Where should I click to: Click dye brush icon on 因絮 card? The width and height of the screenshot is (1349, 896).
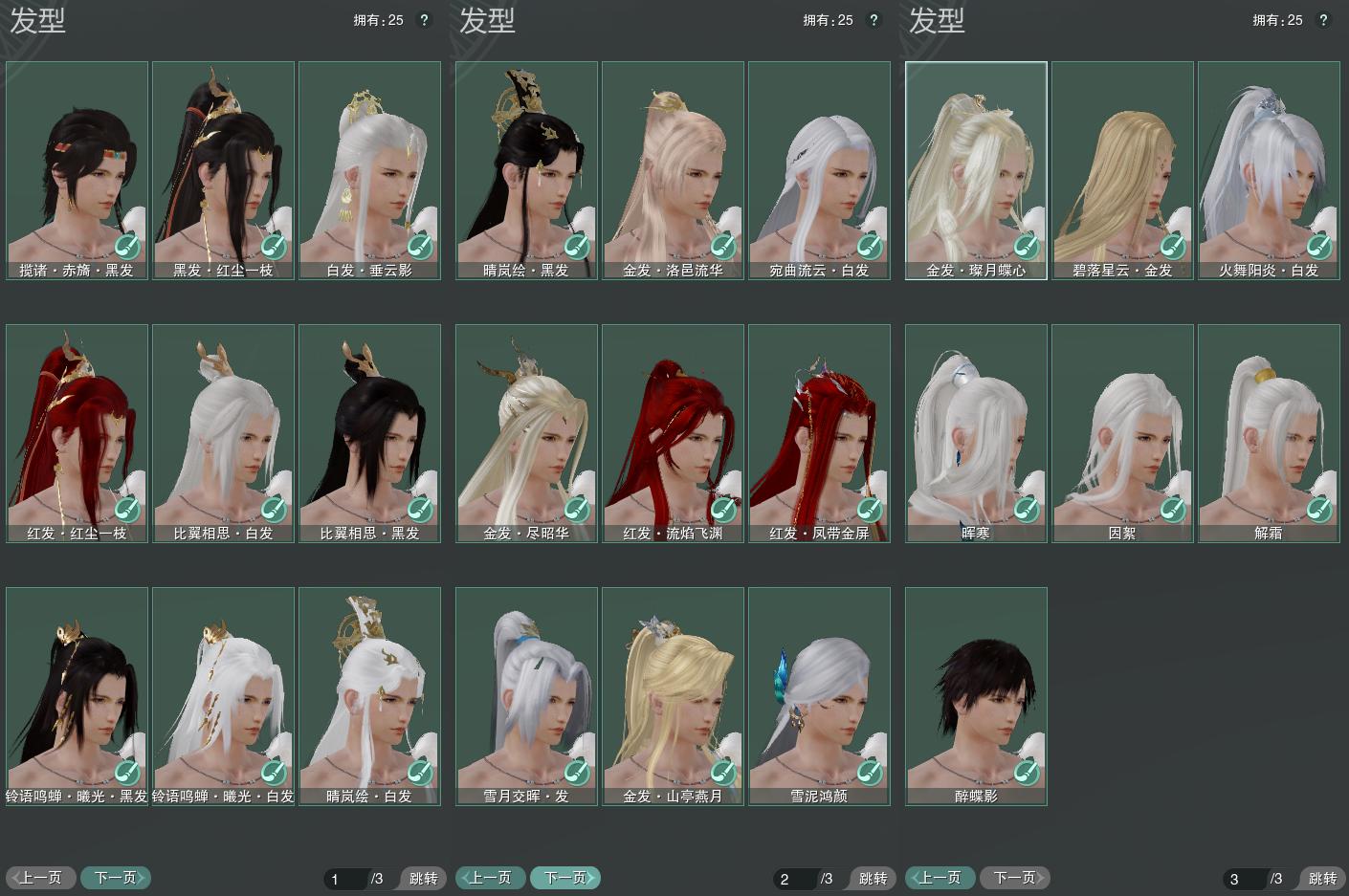(1173, 509)
